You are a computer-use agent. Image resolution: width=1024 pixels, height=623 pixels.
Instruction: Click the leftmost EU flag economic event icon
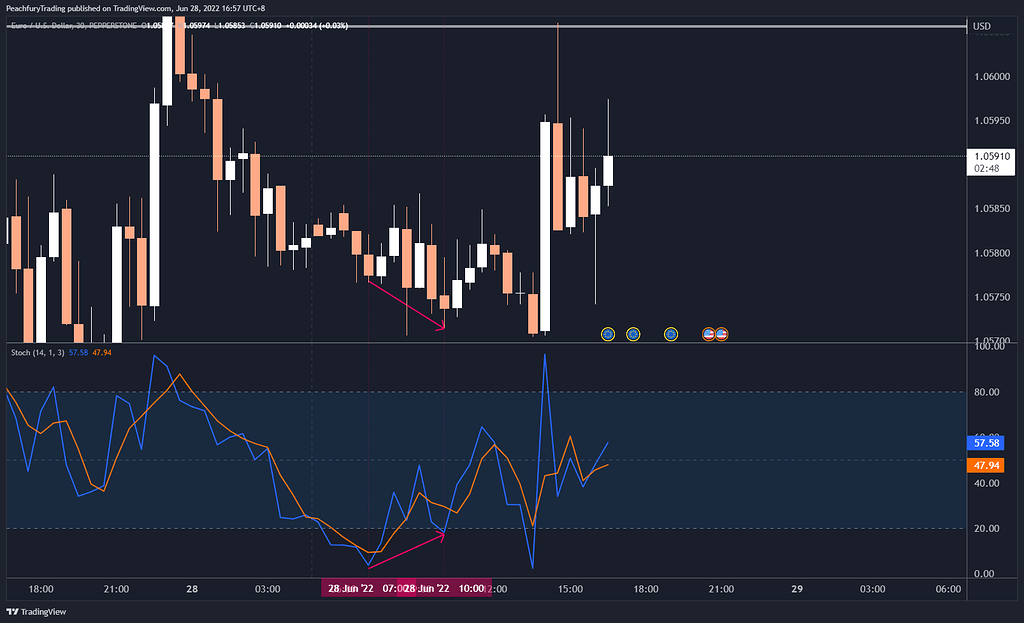pyautogui.click(x=607, y=333)
